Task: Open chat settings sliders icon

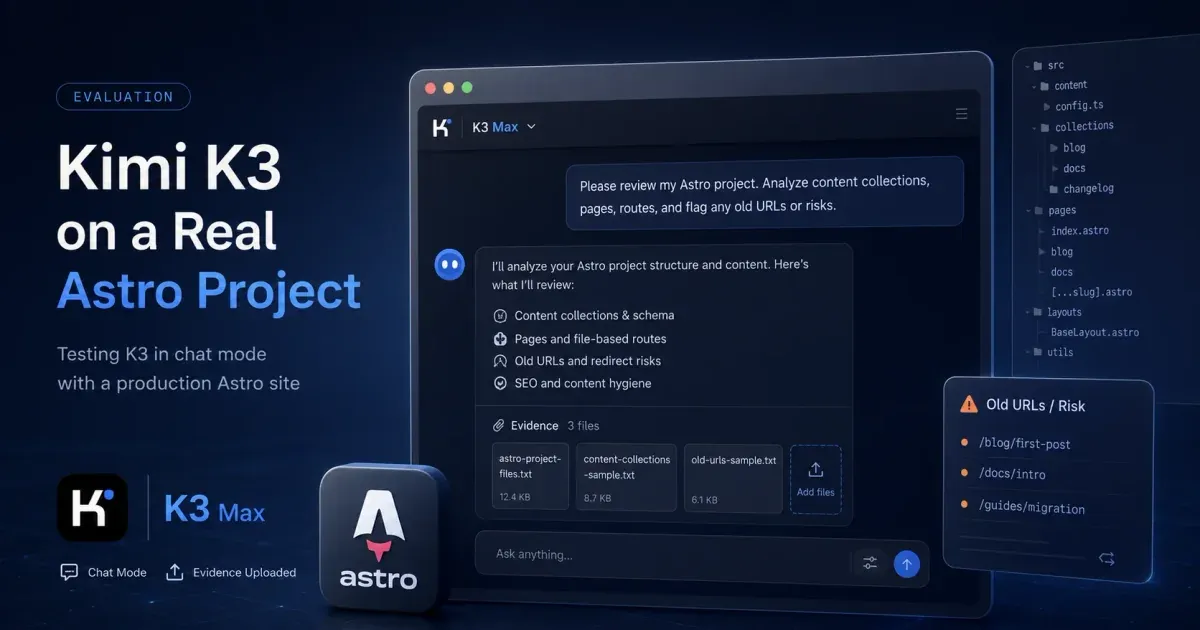Action: click(x=870, y=563)
